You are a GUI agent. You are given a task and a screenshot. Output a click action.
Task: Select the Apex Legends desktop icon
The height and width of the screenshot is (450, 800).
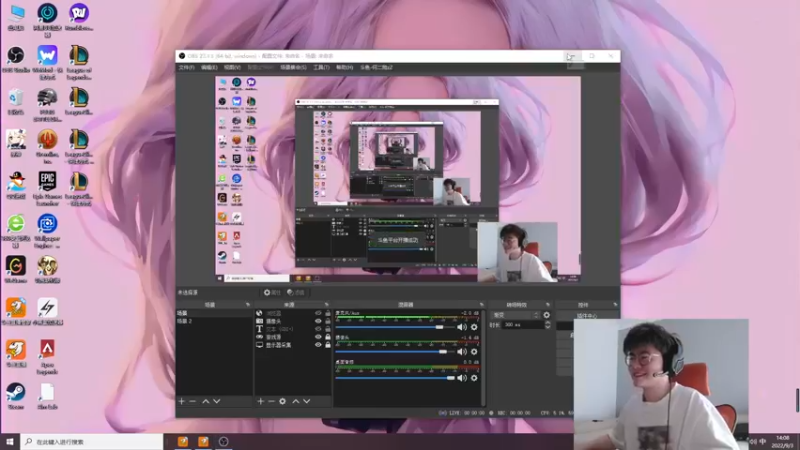pyautogui.click(x=47, y=357)
